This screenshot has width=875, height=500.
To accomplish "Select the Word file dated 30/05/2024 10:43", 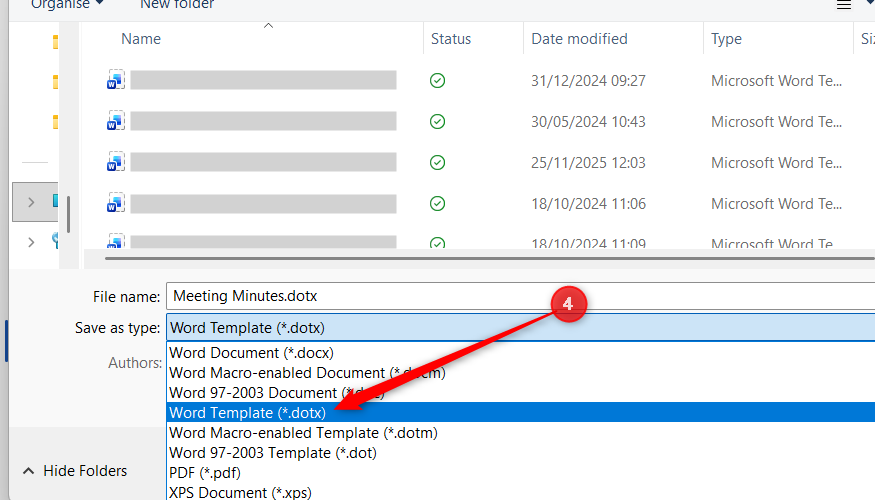I will pyautogui.click(x=251, y=121).
